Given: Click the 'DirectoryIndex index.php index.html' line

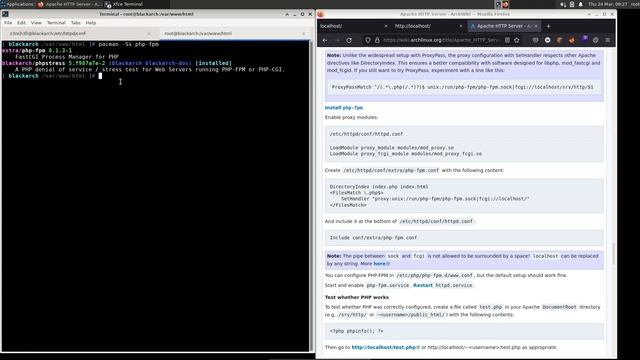Looking at the screenshot, I should [x=379, y=187].
